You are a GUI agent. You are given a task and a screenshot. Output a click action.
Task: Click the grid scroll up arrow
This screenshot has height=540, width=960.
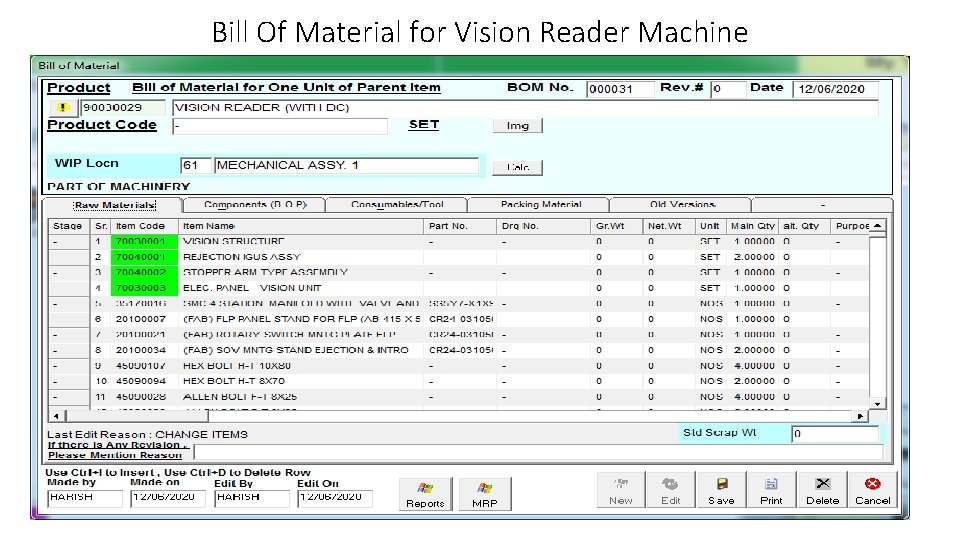click(877, 226)
